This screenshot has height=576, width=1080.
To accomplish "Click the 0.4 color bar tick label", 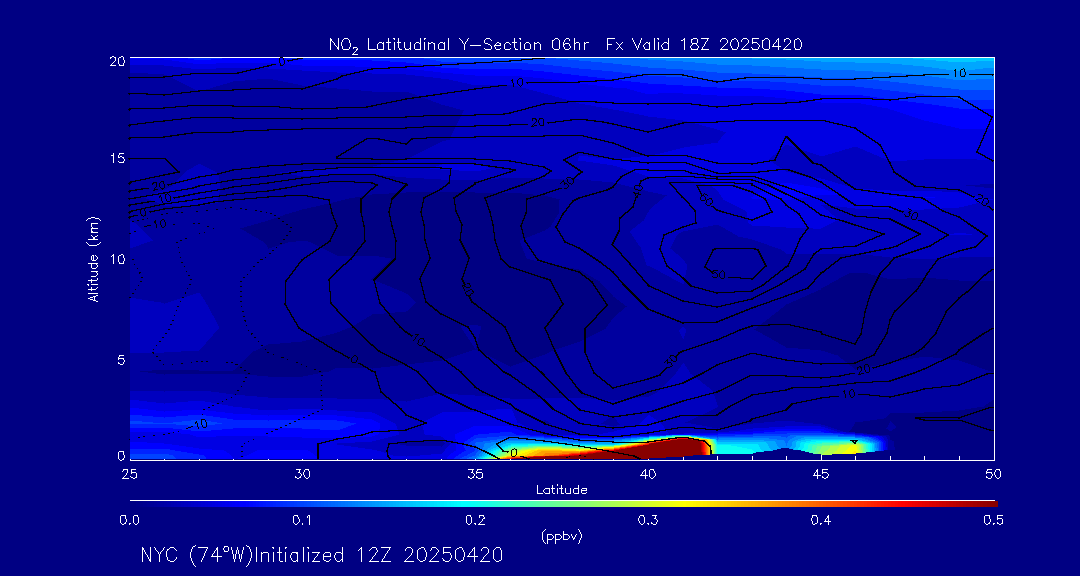I will point(821,520).
